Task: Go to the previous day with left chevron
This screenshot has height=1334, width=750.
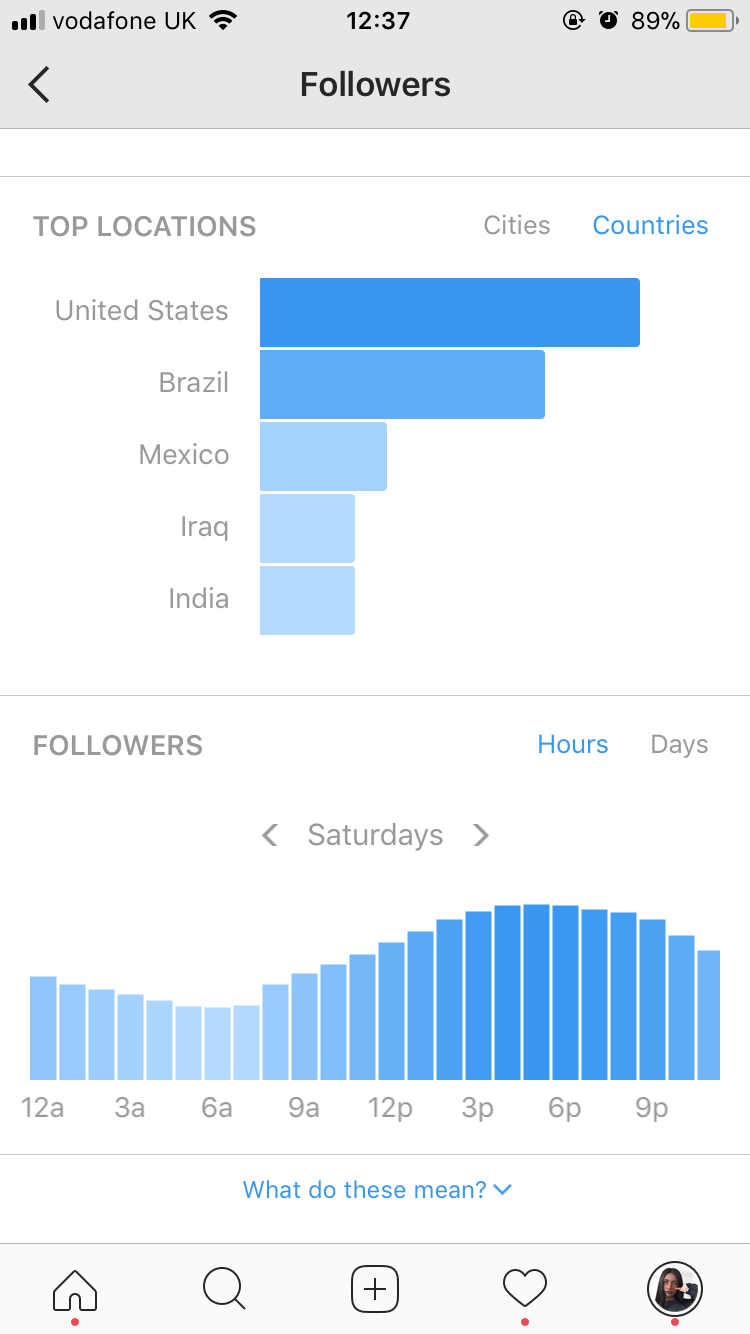Action: click(x=270, y=834)
